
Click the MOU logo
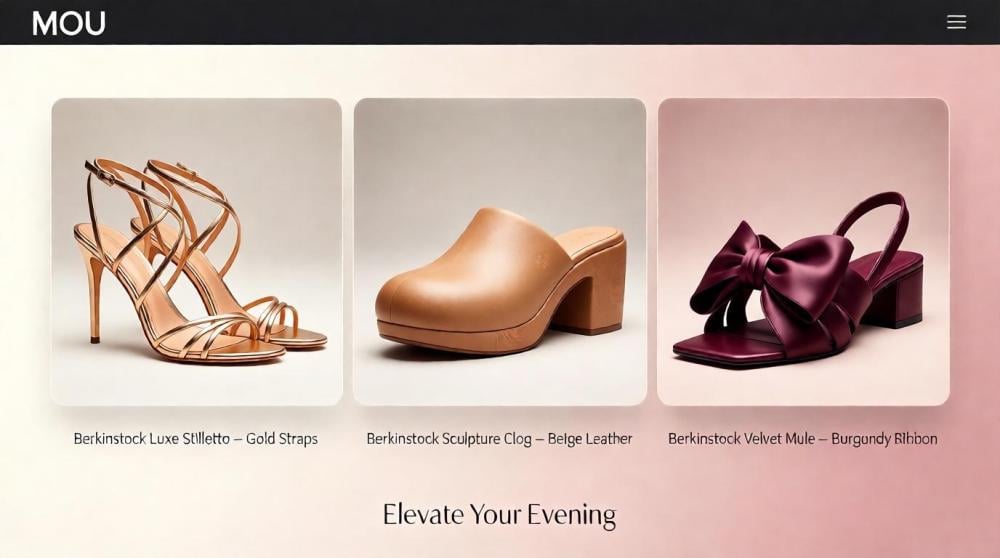pyautogui.click(x=69, y=24)
